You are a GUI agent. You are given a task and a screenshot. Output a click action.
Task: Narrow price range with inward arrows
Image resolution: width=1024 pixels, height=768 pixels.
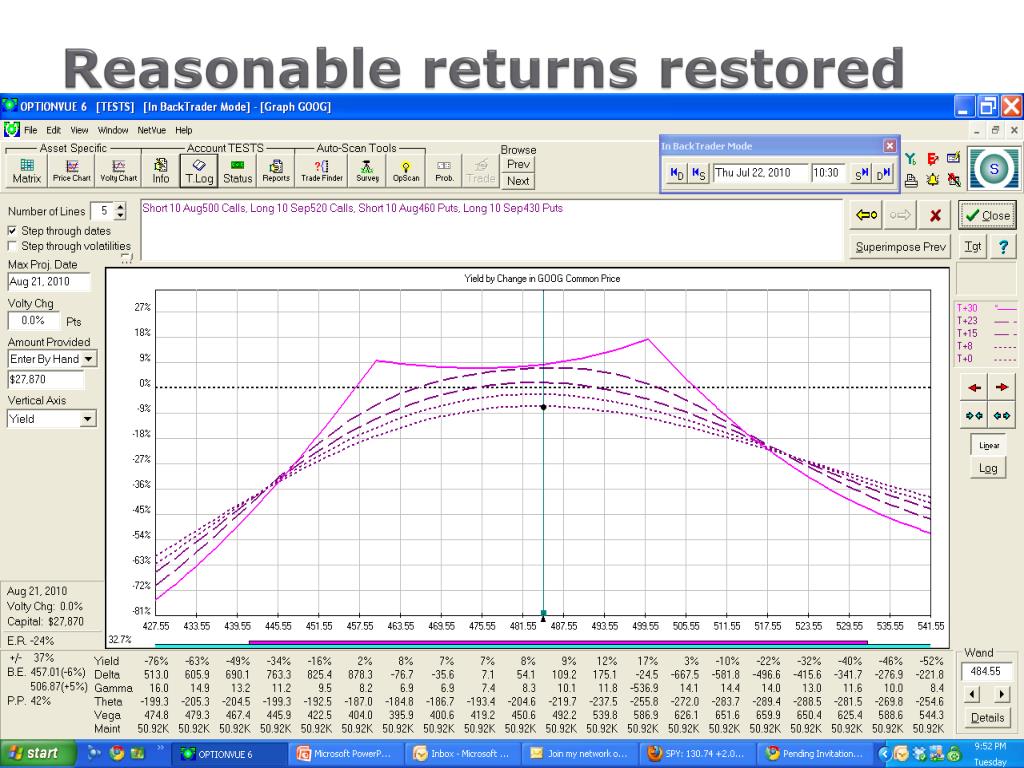click(x=974, y=415)
